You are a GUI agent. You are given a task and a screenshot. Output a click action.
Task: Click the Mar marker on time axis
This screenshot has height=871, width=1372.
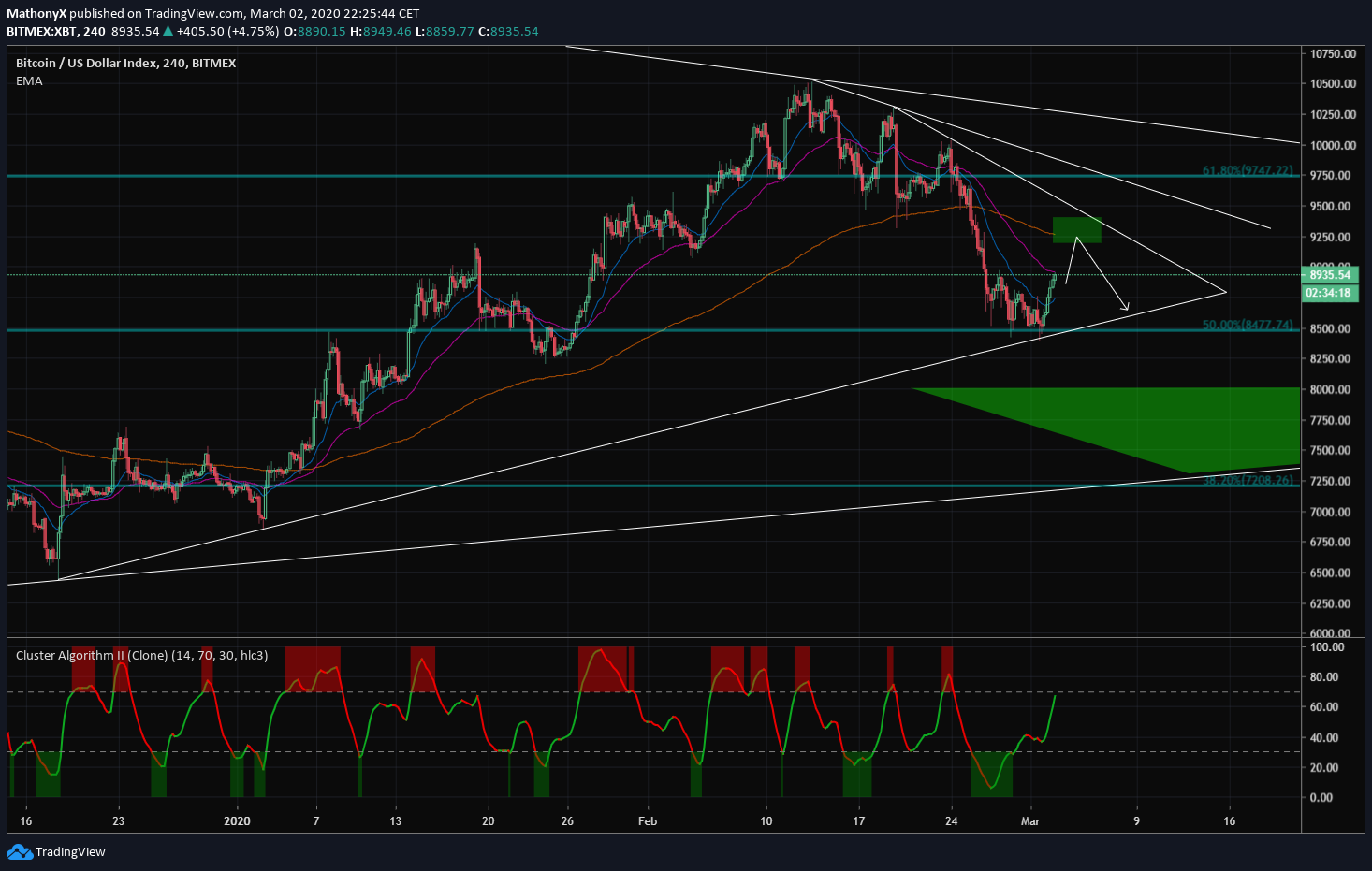(1030, 821)
